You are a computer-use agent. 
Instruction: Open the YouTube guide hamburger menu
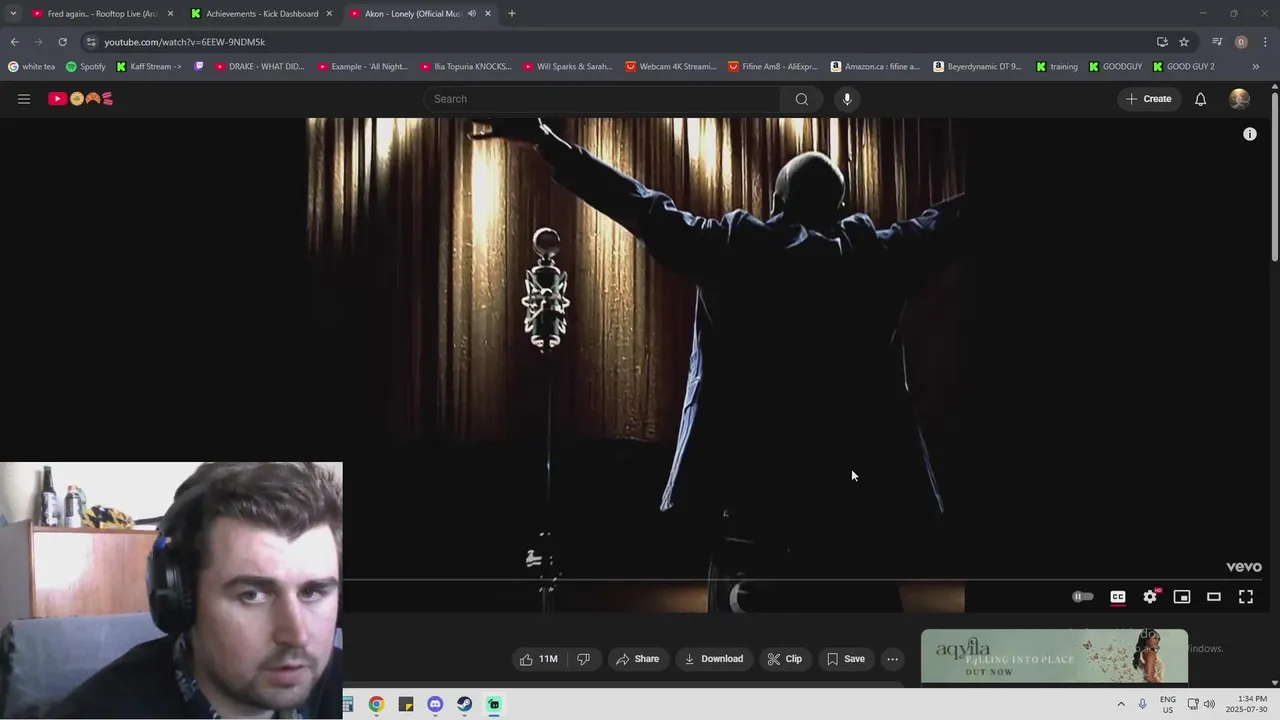click(x=24, y=99)
